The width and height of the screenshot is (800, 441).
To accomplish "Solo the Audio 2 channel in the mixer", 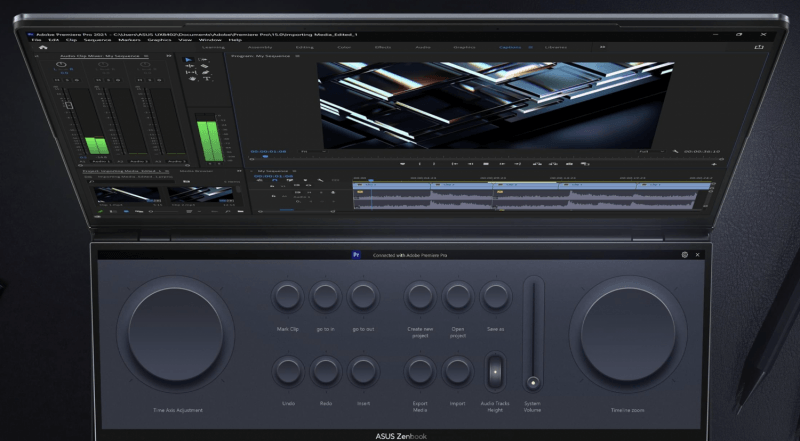I will point(109,80).
